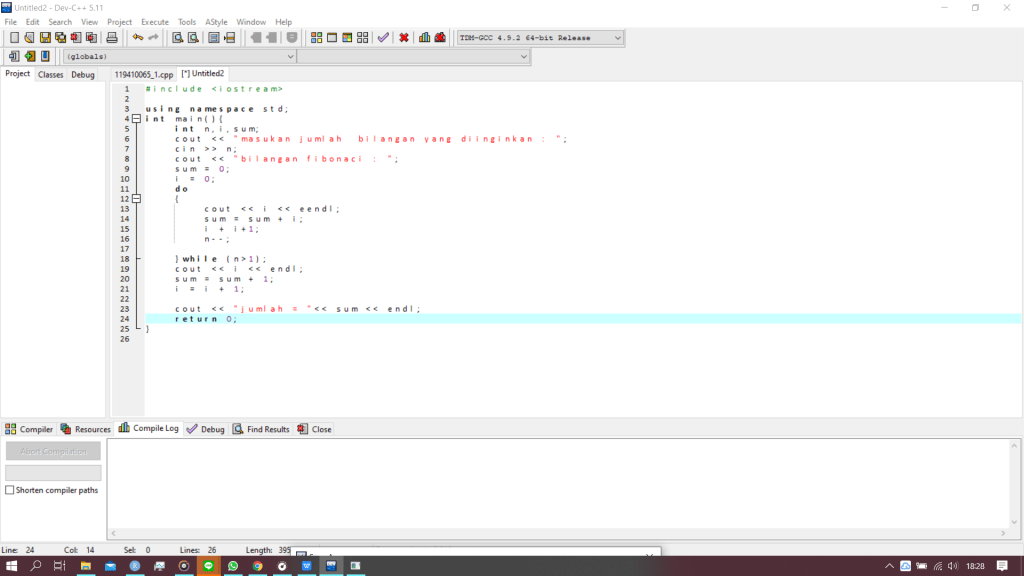This screenshot has width=1024, height=576.
Task: Click the Find magnifier toolbar icon
Action: tap(177, 38)
